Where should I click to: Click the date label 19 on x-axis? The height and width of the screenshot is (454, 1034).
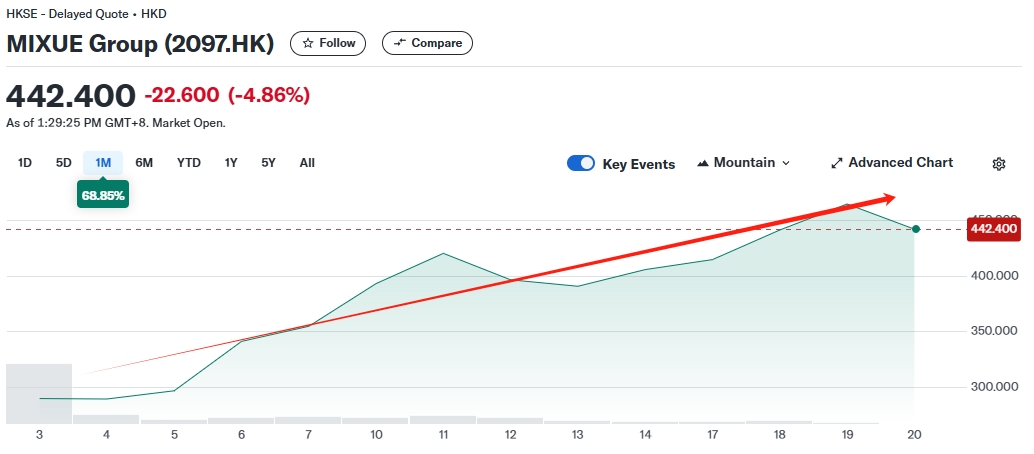pyautogui.click(x=847, y=435)
